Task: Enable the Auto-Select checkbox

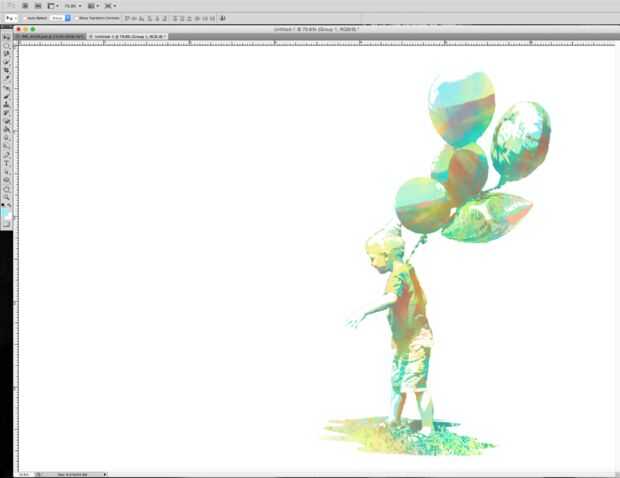Action: (25, 18)
